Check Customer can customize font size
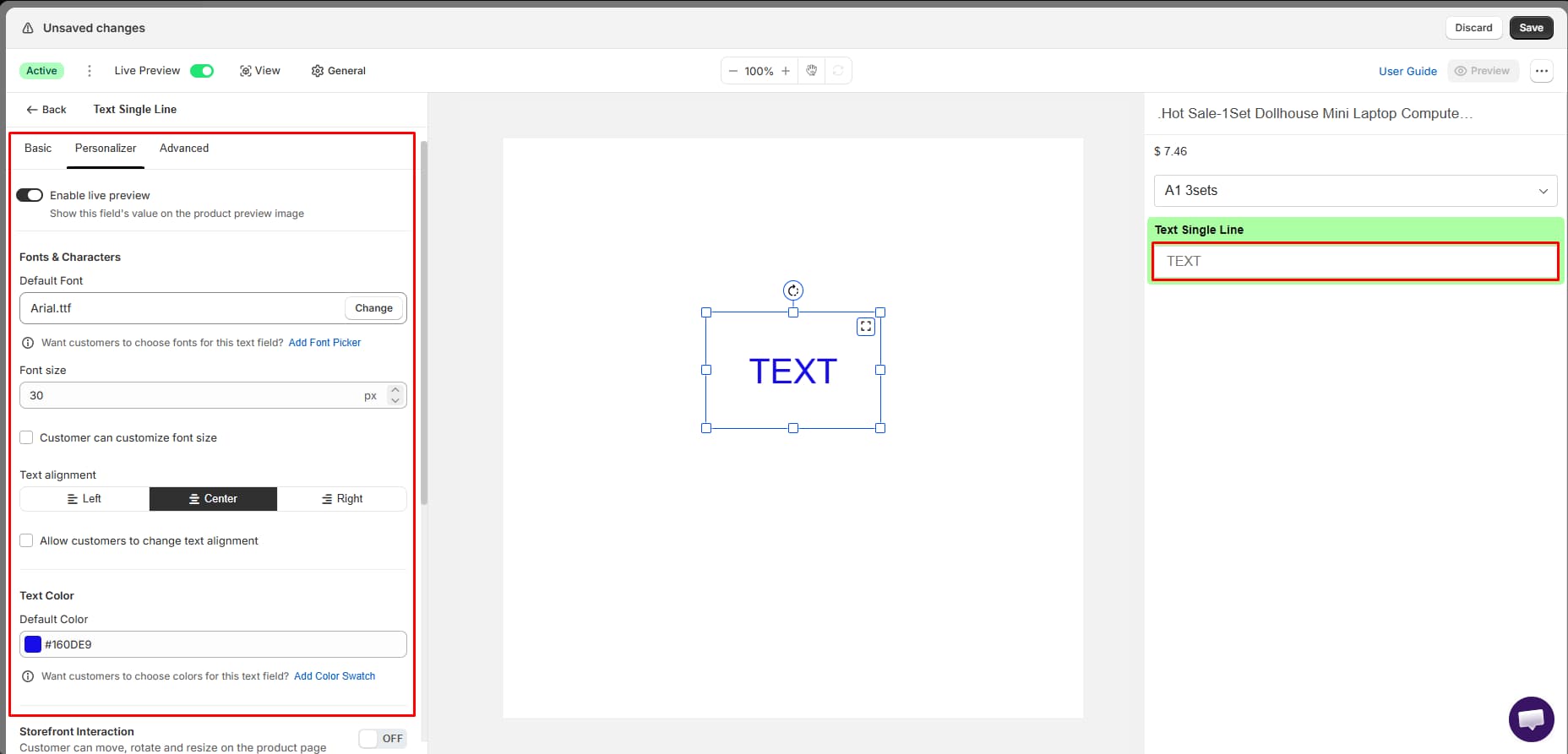 (26, 437)
